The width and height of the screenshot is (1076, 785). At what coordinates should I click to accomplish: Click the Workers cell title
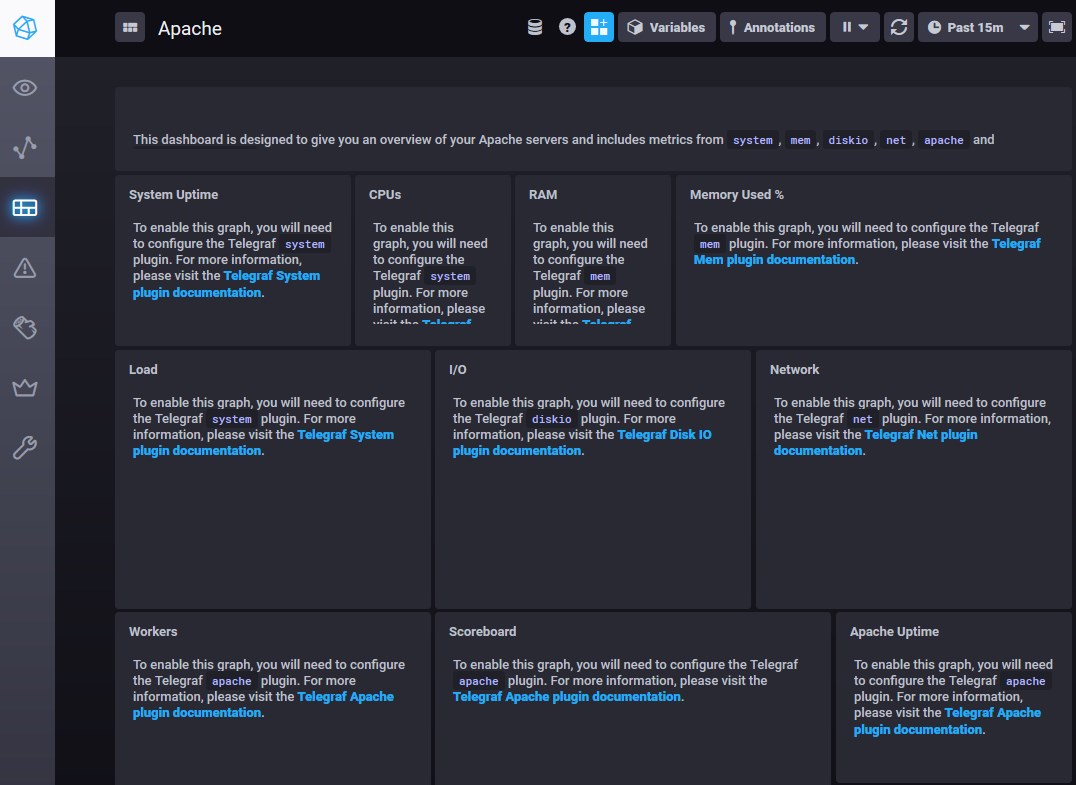153,632
